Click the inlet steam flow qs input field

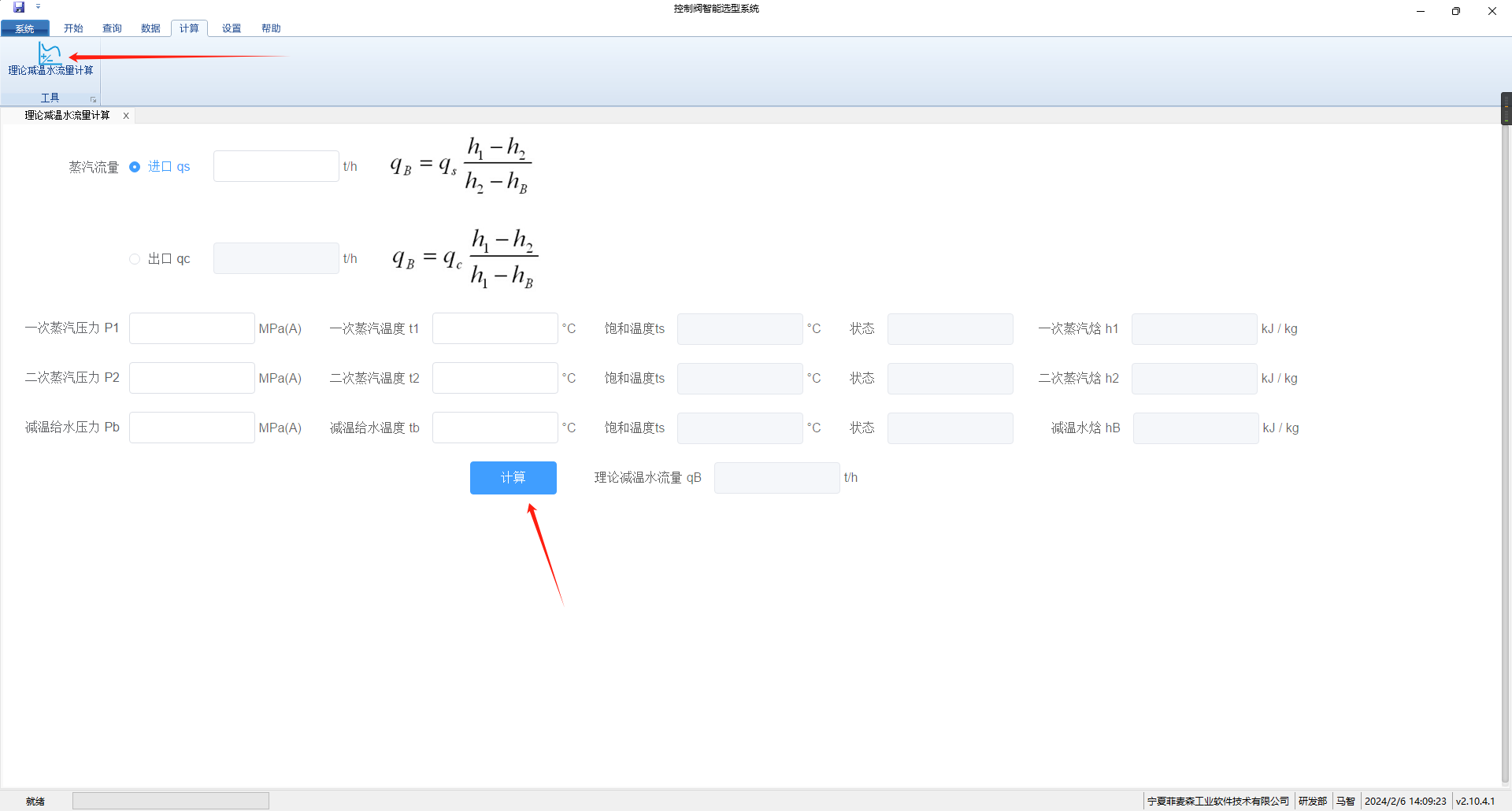(x=276, y=167)
